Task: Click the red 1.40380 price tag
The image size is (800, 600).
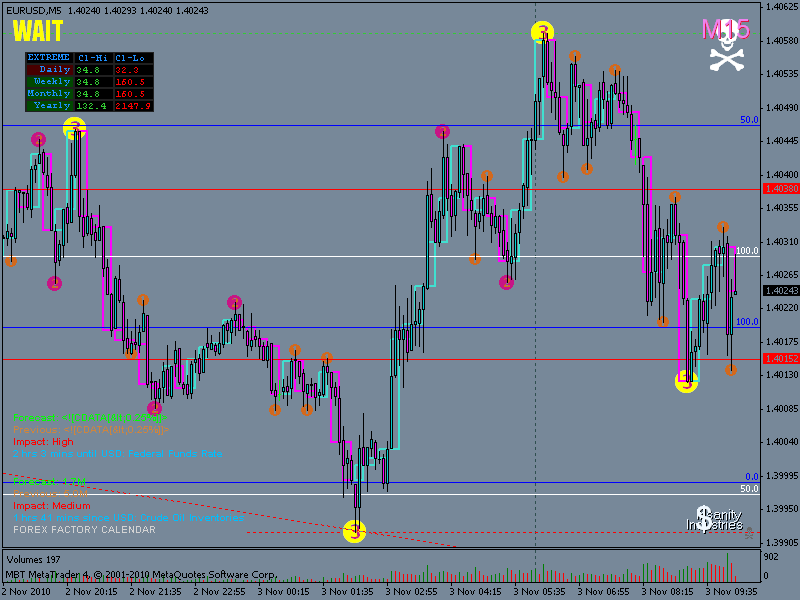Action: pos(781,189)
